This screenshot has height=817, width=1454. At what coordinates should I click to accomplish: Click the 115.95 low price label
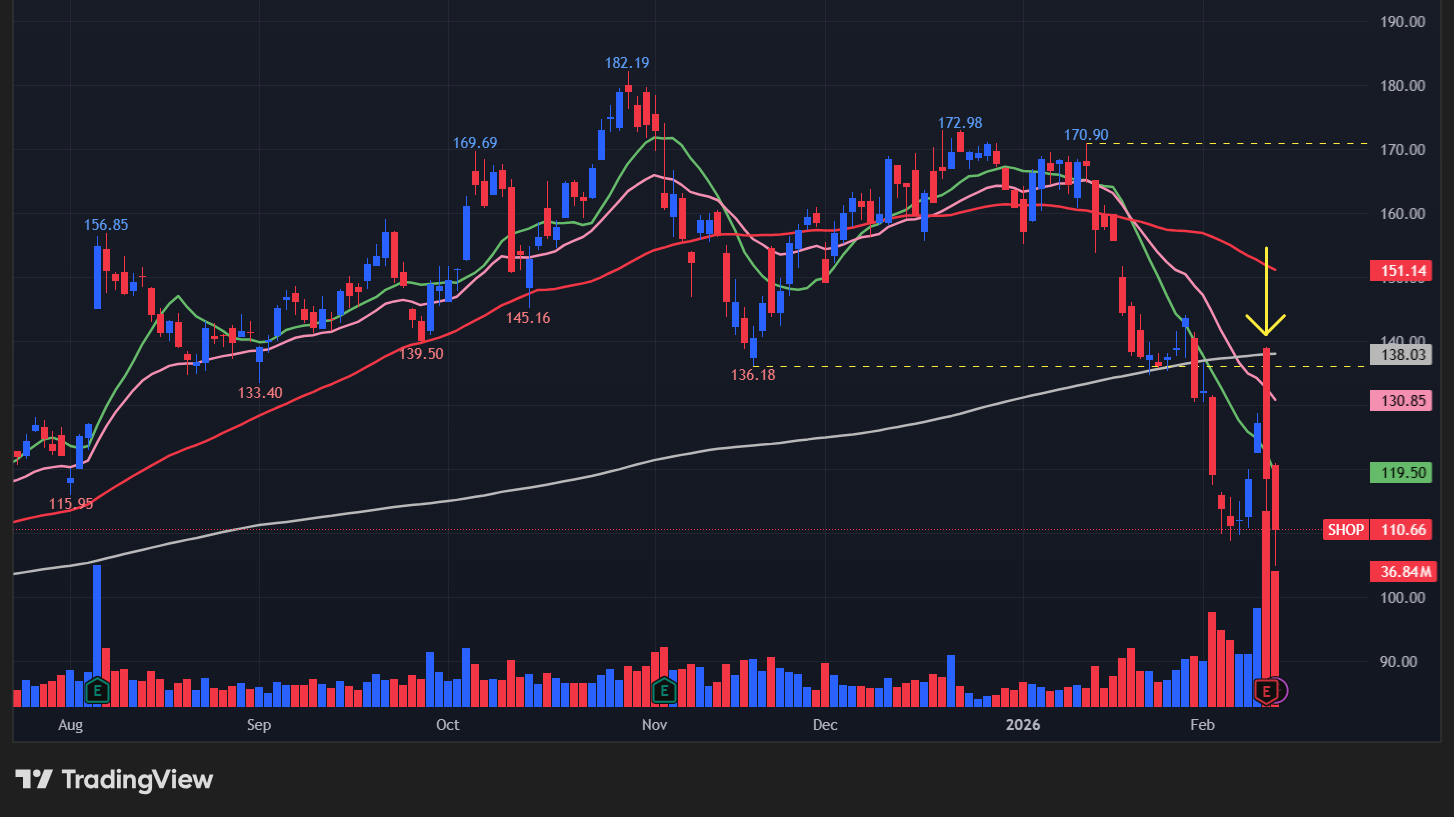71,504
